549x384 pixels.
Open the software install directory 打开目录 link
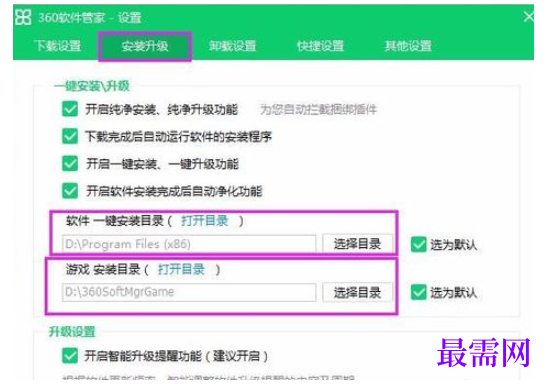[204, 221]
